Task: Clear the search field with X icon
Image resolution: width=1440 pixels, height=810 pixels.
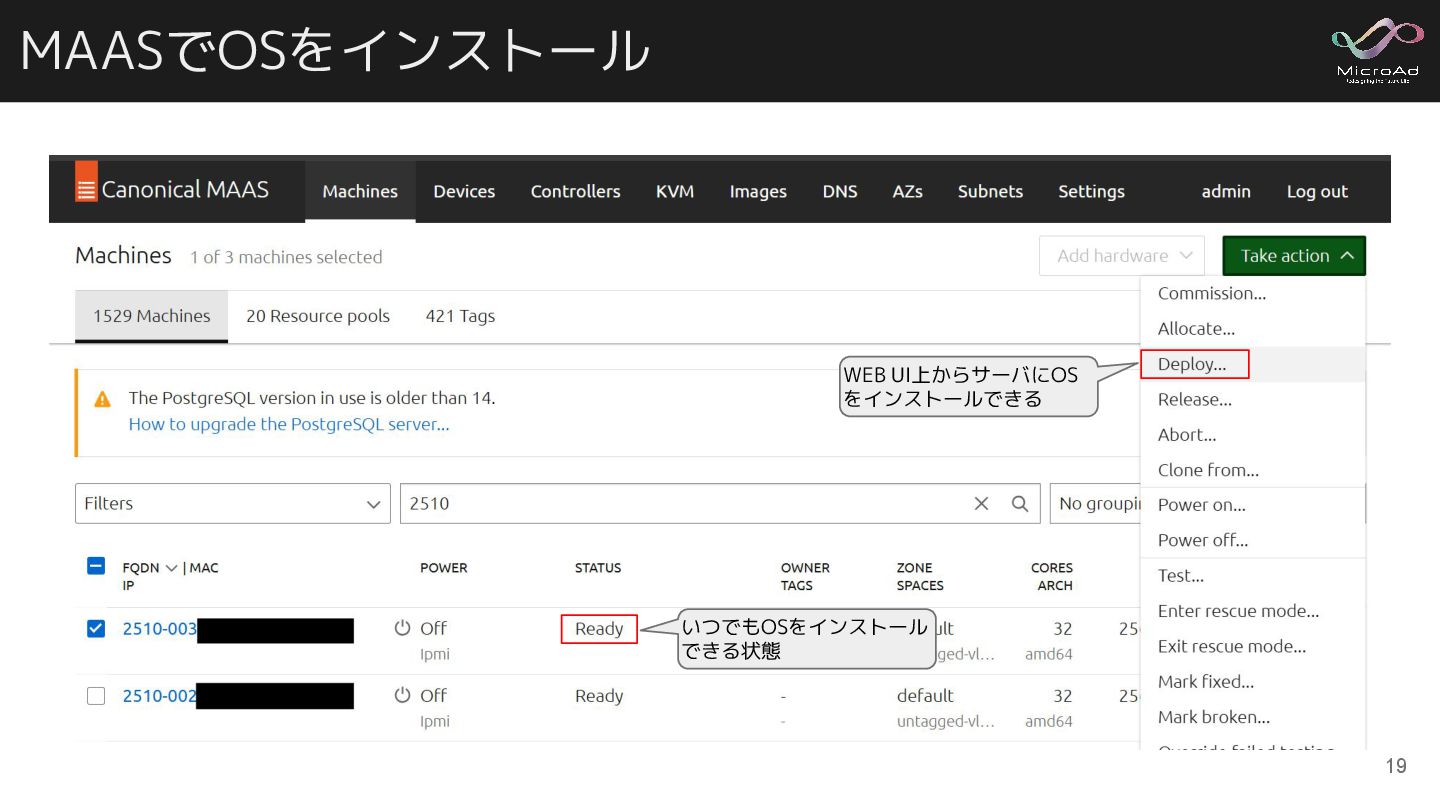Action: point(982,504)
